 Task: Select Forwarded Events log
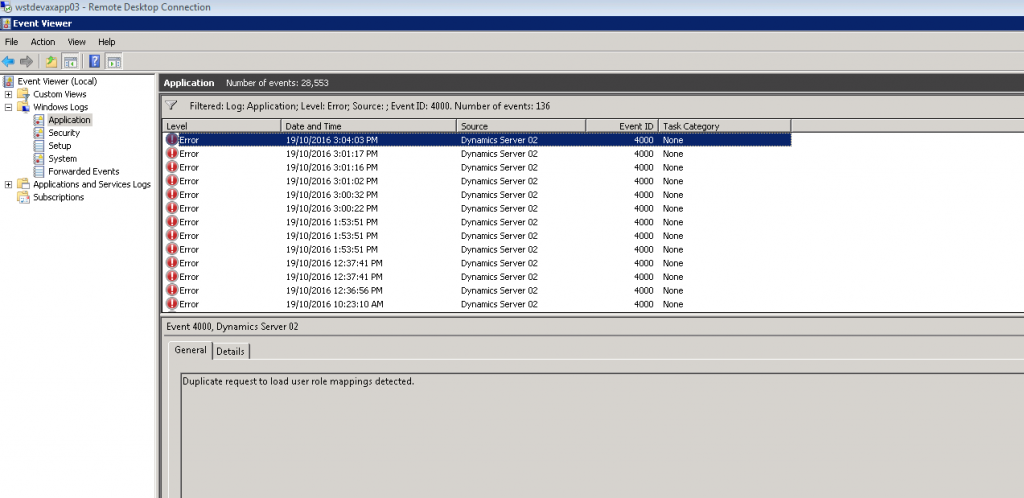[x=84, y=171]
